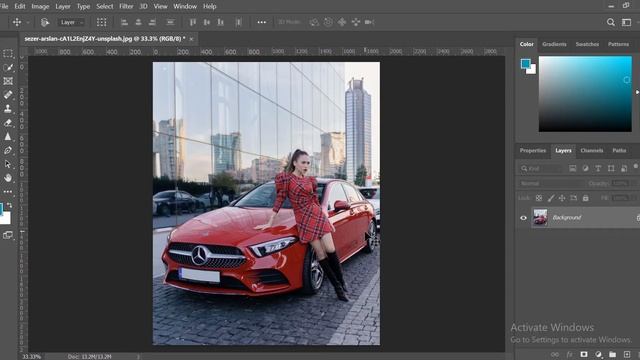Image resolution: width=640 pixels, height=360 pixels.
Task: Open the layer filter kind dropdown
Action: 542,169
